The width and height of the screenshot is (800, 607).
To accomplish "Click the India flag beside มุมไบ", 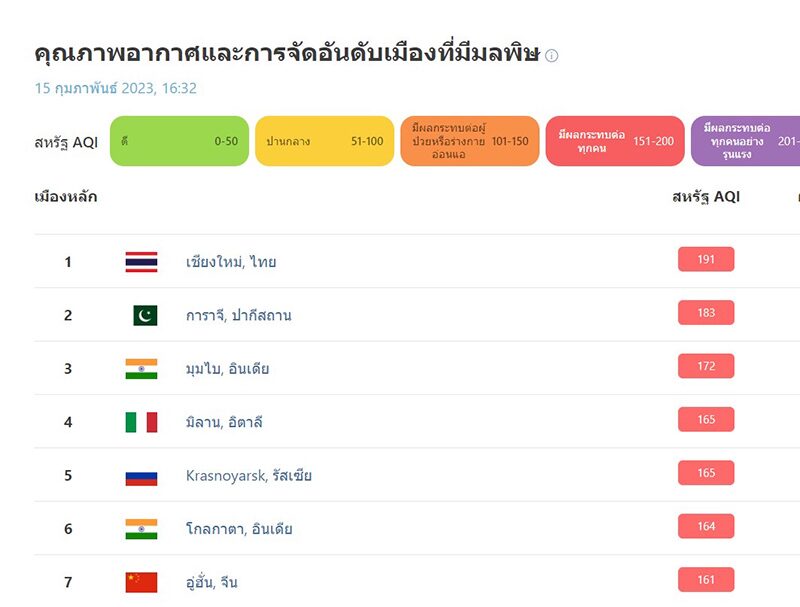I will pos(141,369).
